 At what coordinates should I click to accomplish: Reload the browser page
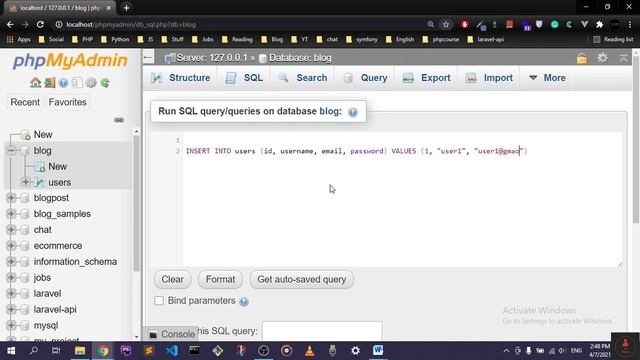tap(40, 24)
